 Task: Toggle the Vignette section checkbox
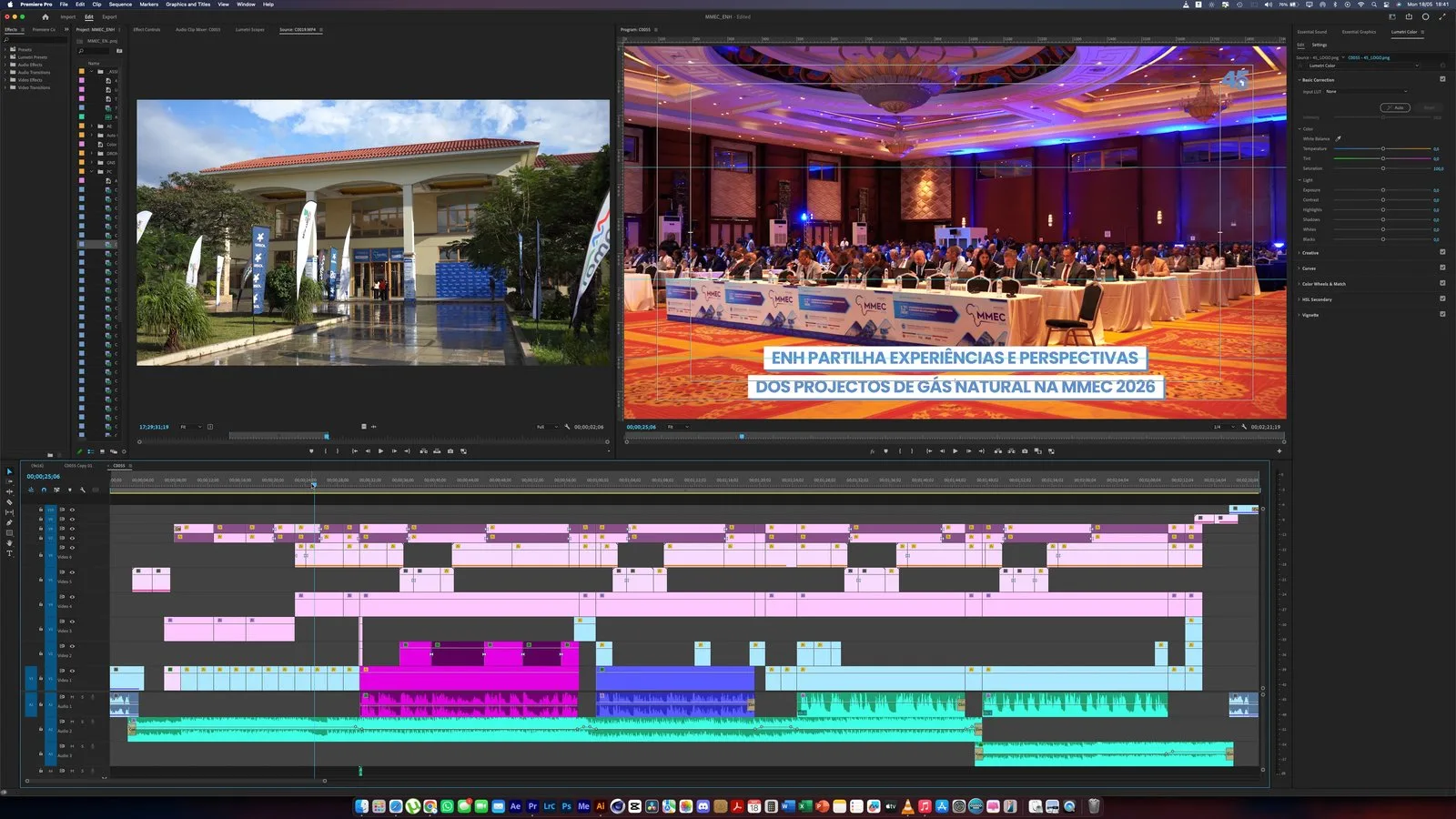tap(1442, 314)
